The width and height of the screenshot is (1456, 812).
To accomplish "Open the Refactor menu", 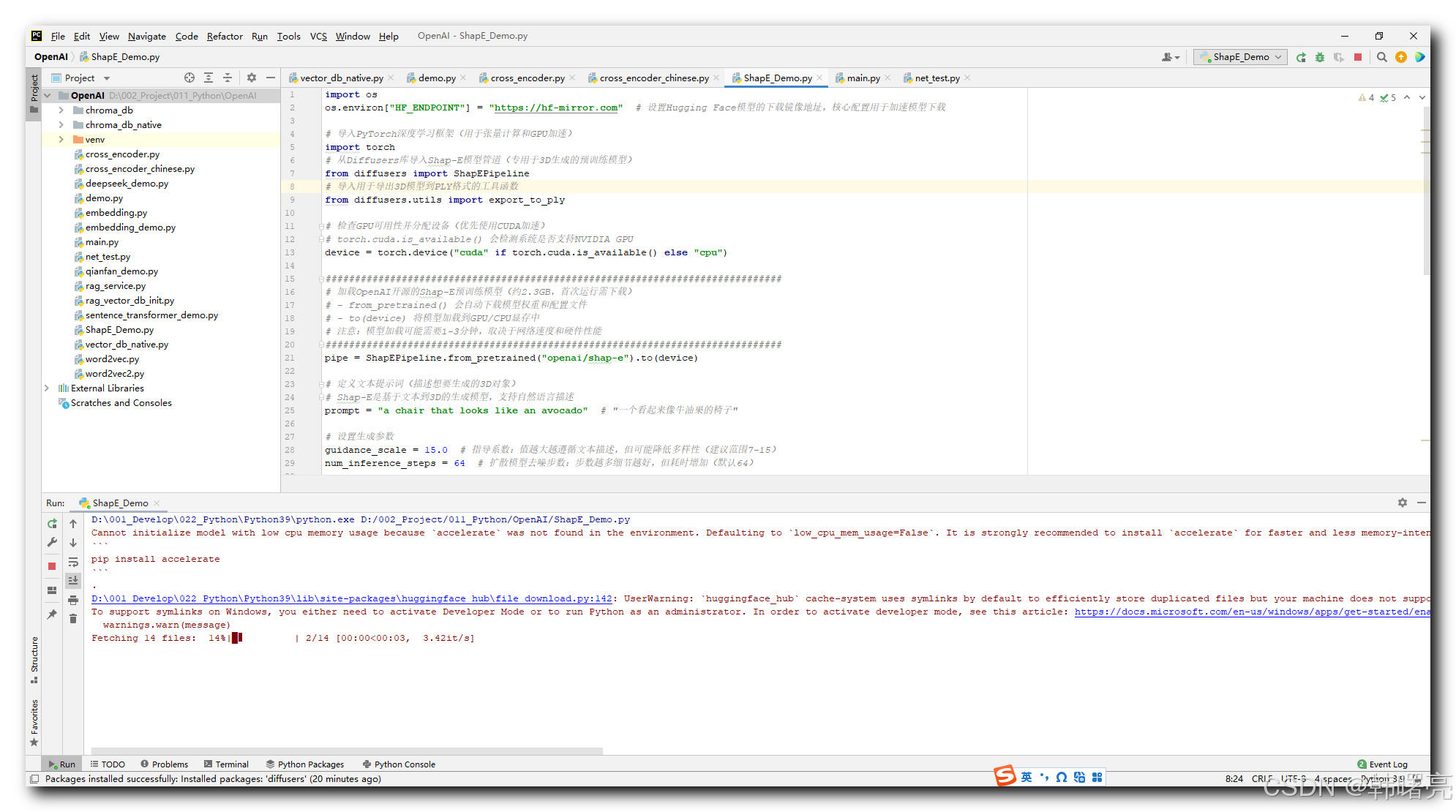I will click(224, 36).
